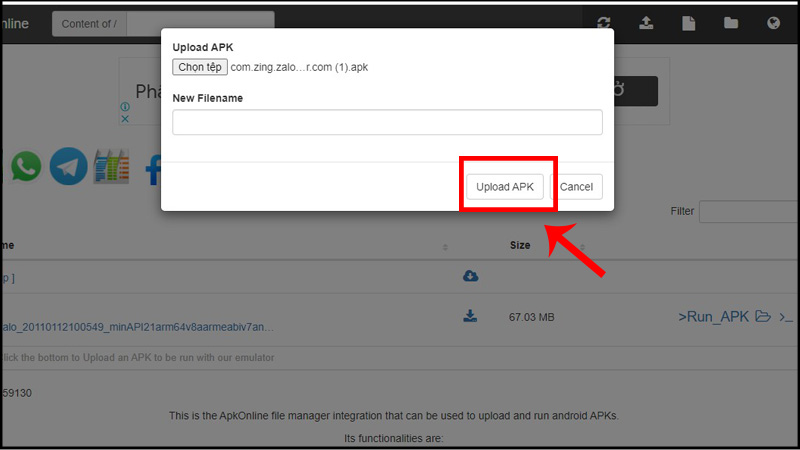Cancel the Upload APK dialog
The height and width of the screenshot is (450, 800).
[x=577, y=187]
